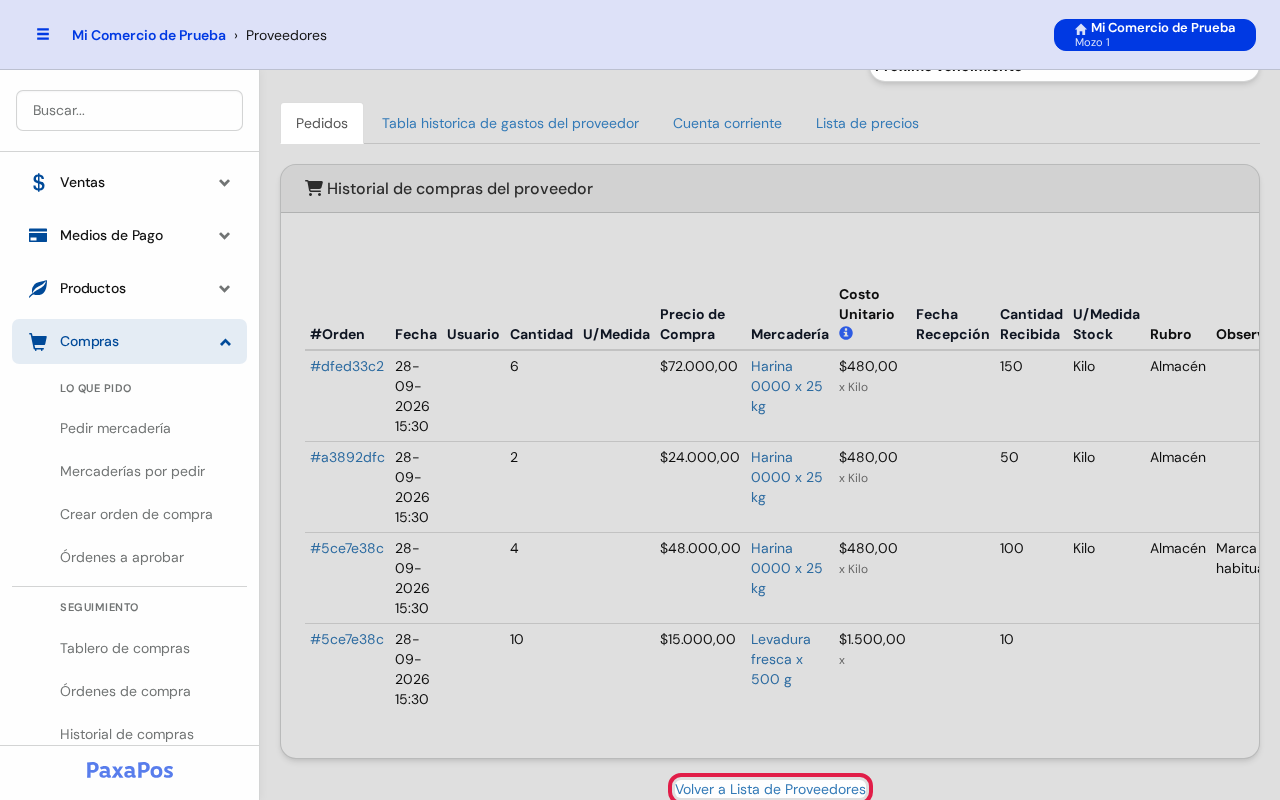Open Historial de compras in sidebar

(127, 734)
